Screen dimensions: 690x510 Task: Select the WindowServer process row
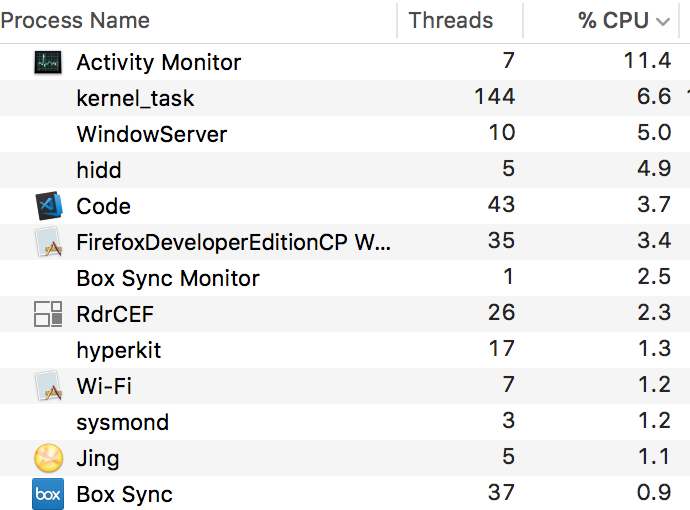[345, 134]
